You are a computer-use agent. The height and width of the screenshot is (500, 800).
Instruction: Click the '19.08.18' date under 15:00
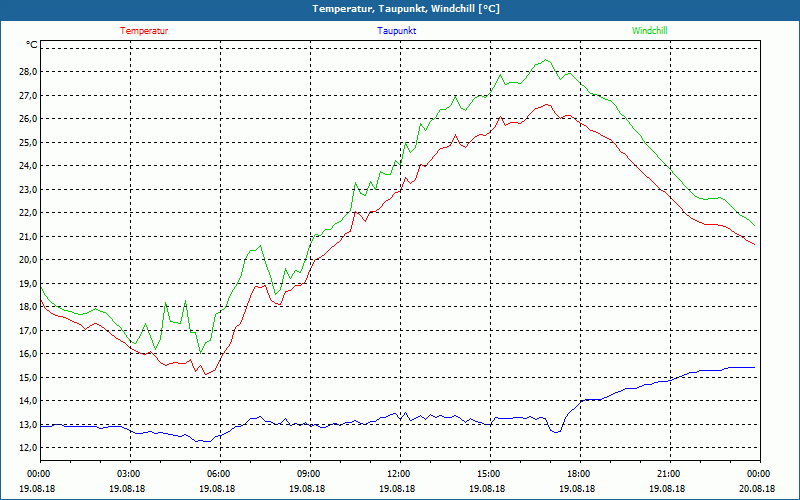tap(487, 488)
